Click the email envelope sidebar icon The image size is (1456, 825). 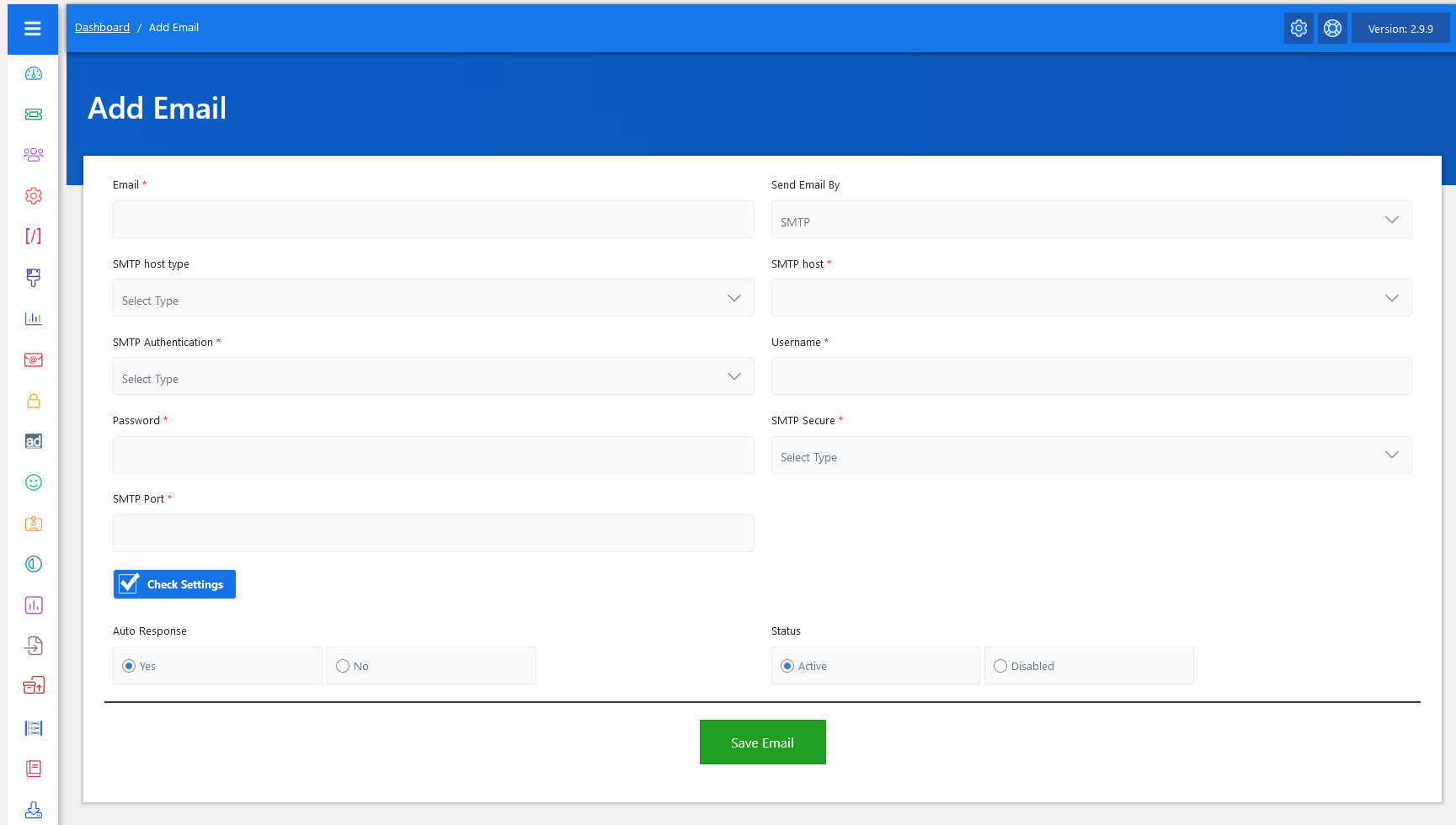(34, 359)
